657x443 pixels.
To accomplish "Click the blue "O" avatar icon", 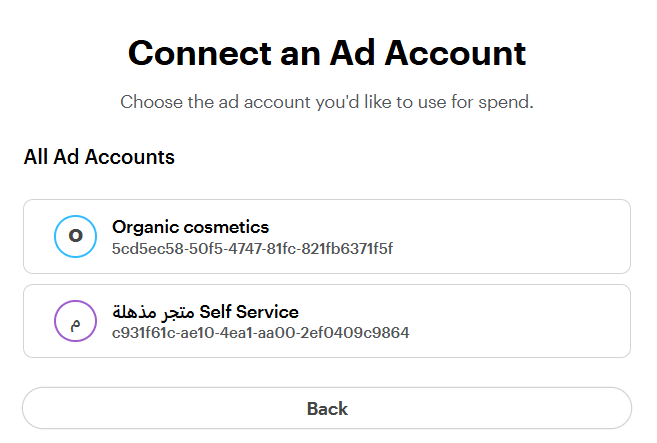I will [75, 236].
